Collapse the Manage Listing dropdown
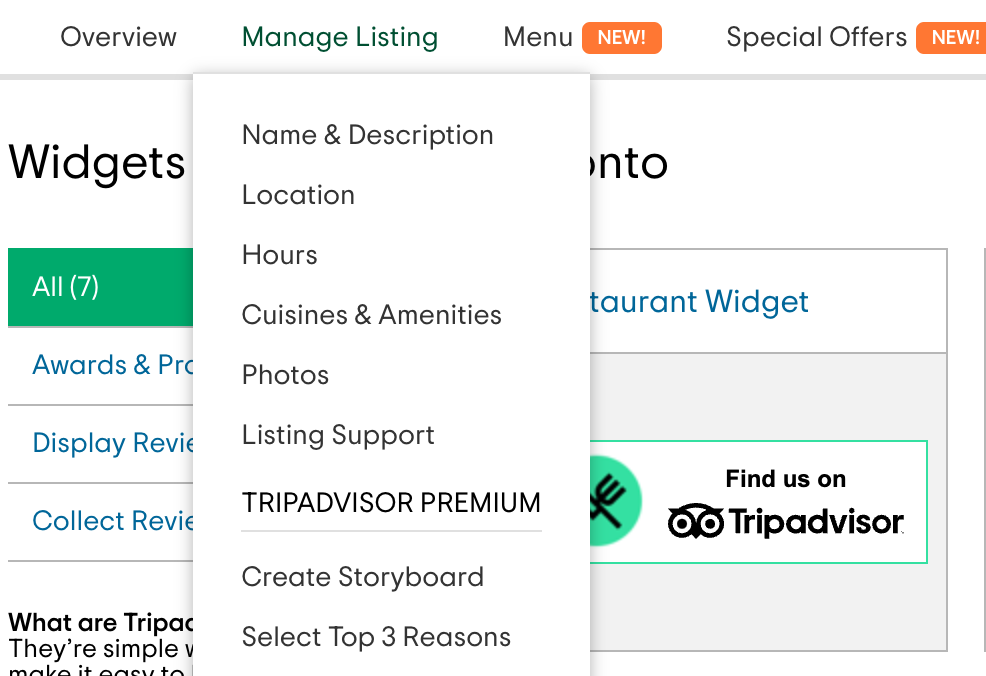The height and width of the screenshot is (676, 986). [340, 38]
